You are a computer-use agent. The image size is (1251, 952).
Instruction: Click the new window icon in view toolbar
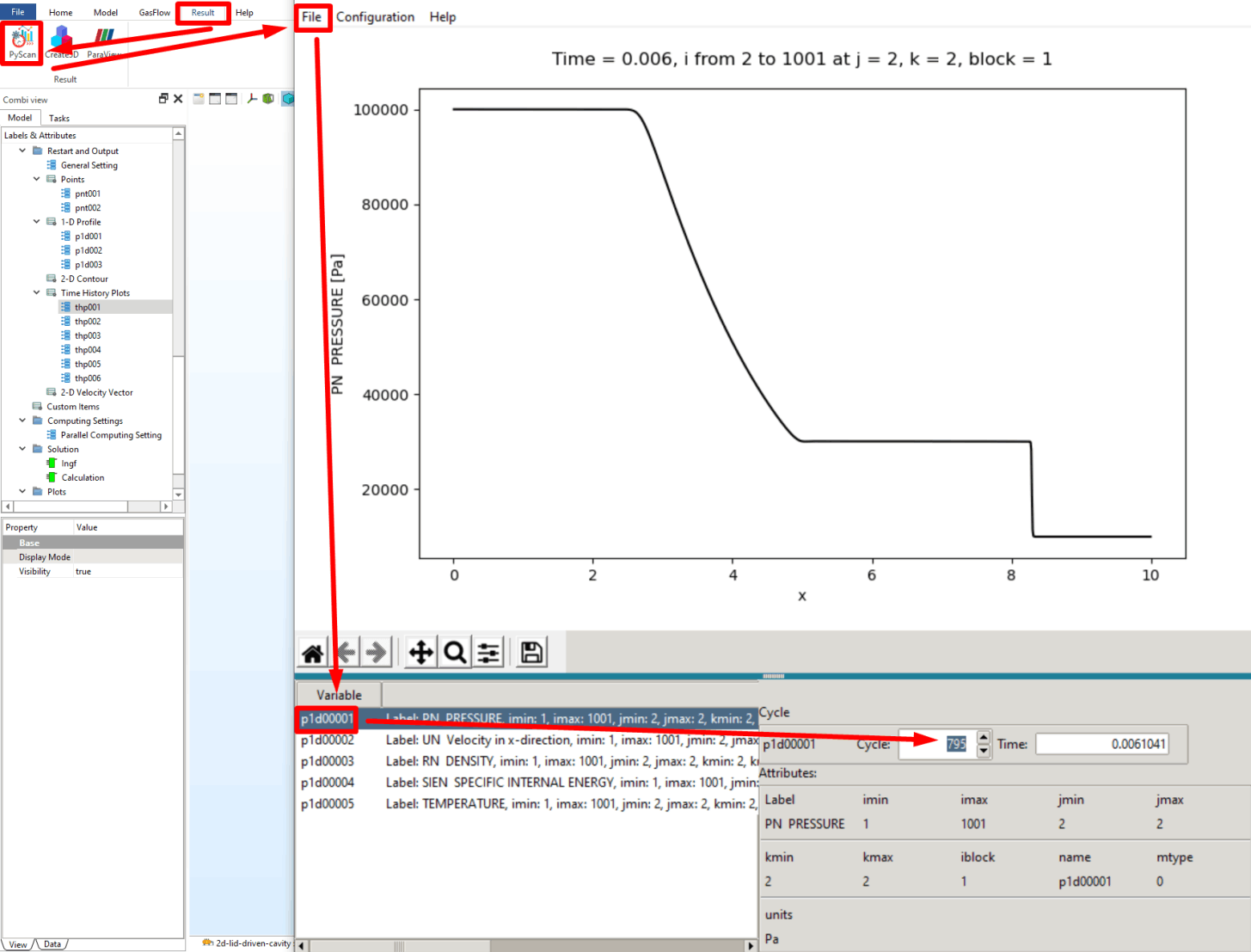pos(199,99)
